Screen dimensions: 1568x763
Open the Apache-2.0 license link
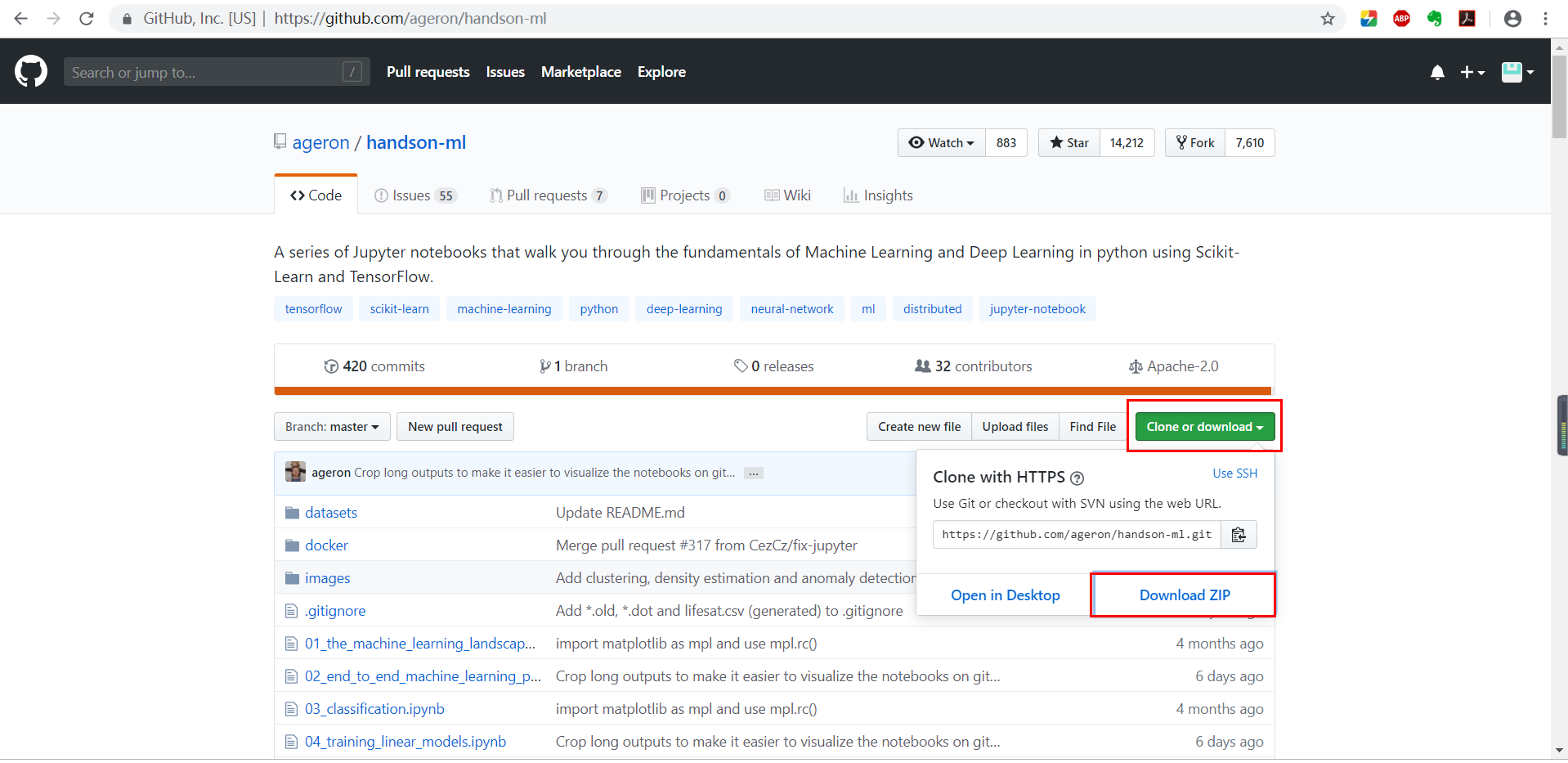[1174, 366]
